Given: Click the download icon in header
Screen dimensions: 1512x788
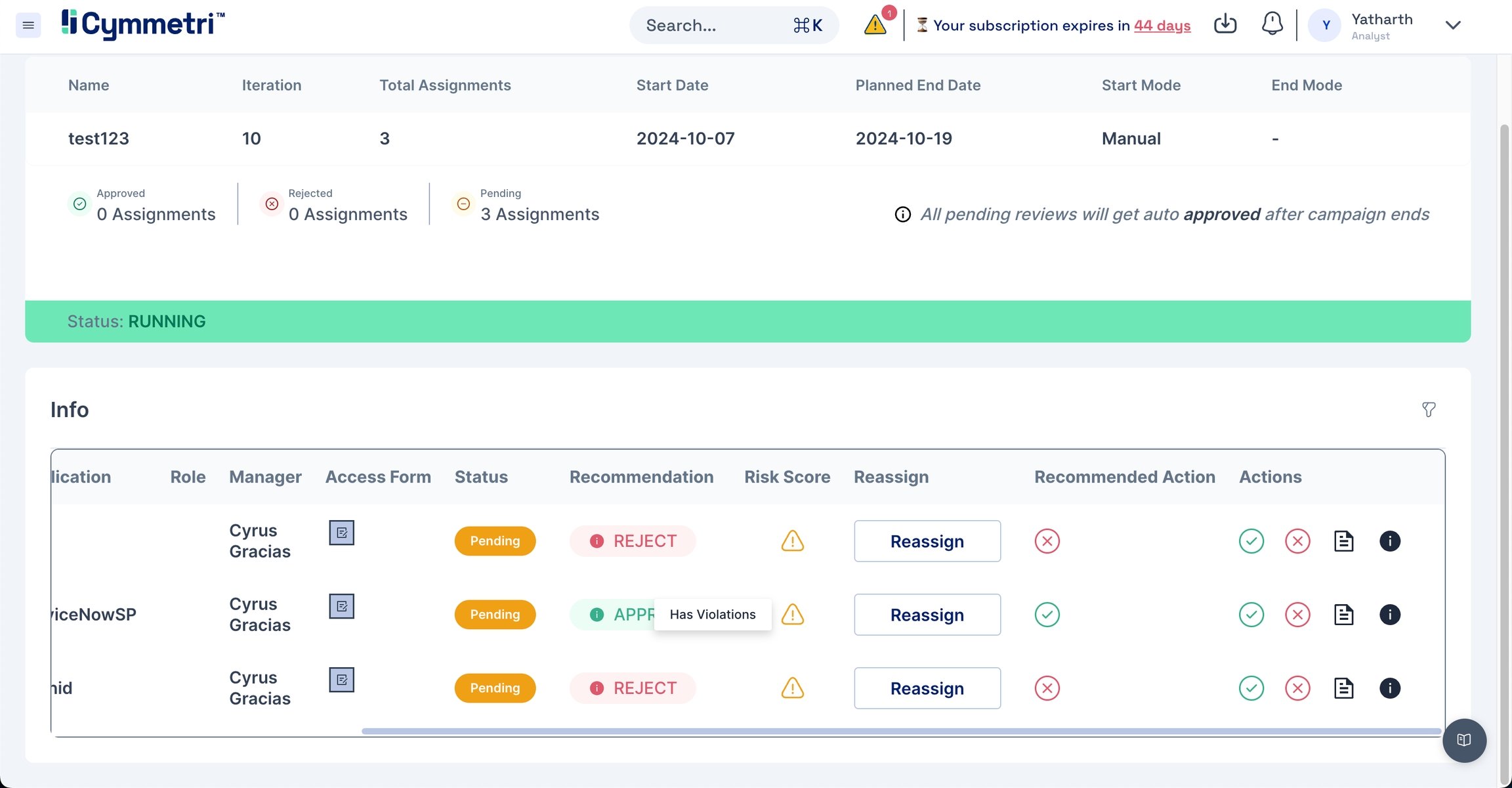Looking at the screenshot, I should 1225,24.
